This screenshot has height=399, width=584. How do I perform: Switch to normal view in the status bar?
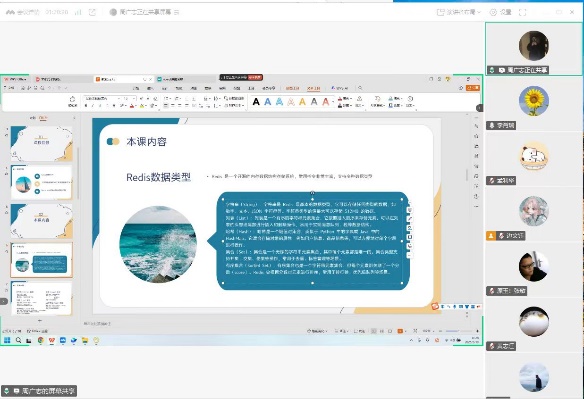374,331
